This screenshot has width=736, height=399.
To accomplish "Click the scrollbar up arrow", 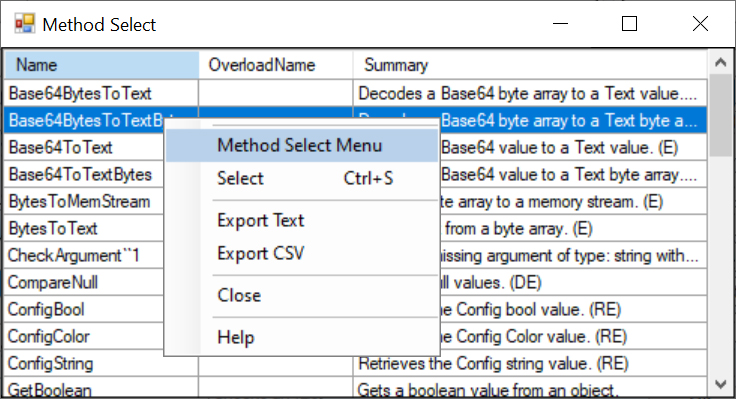I will [721, 62].
